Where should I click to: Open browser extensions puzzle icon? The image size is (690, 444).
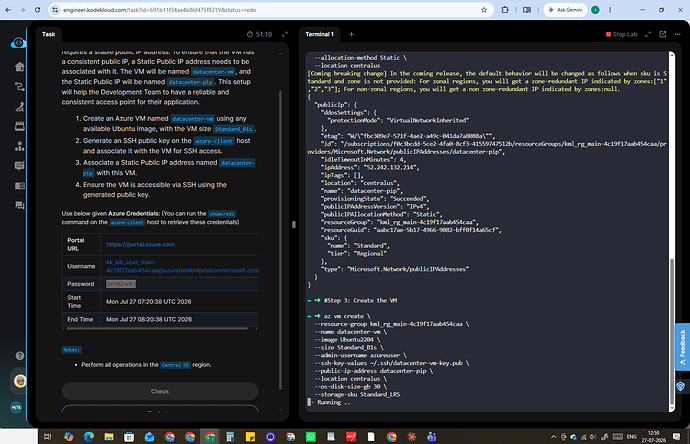click(x=505, y=10)
